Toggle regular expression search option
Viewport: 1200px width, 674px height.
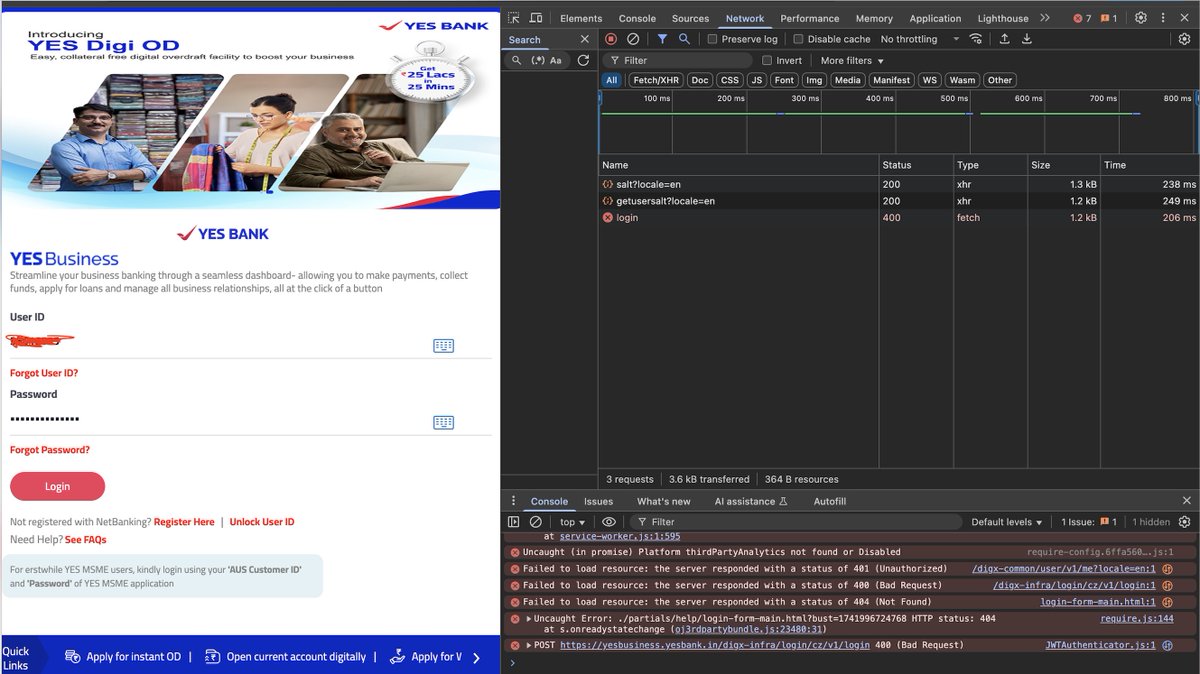(x=537, y=60)
